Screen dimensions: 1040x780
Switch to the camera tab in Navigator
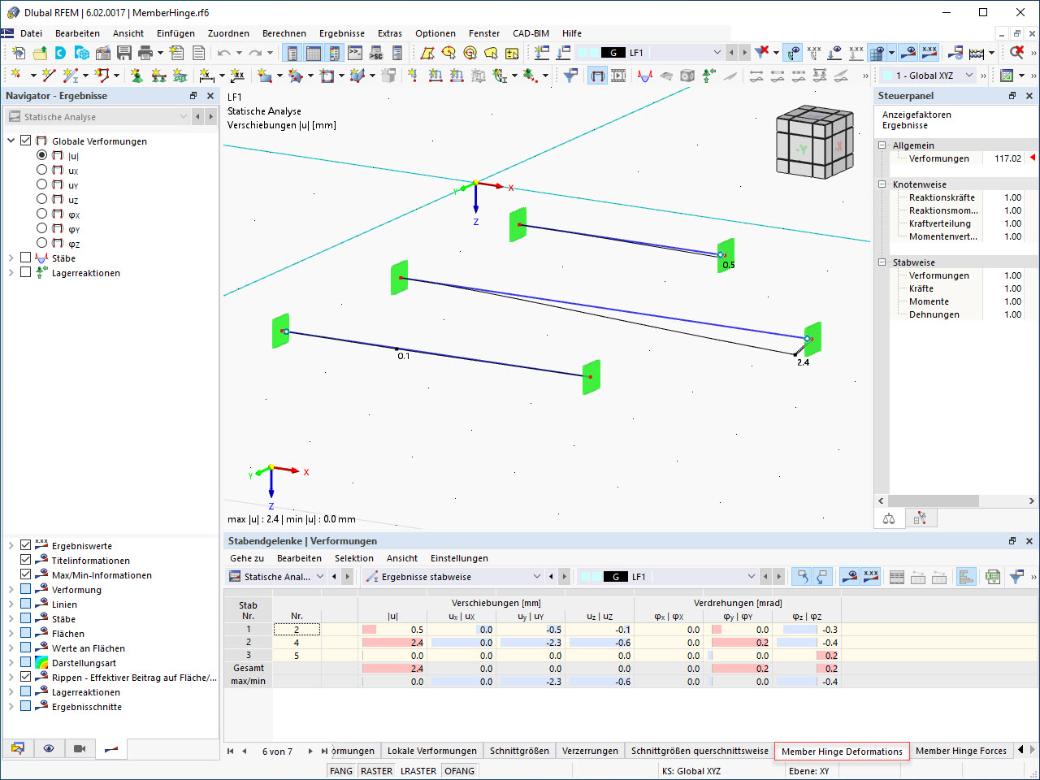(x=80, y=749)
